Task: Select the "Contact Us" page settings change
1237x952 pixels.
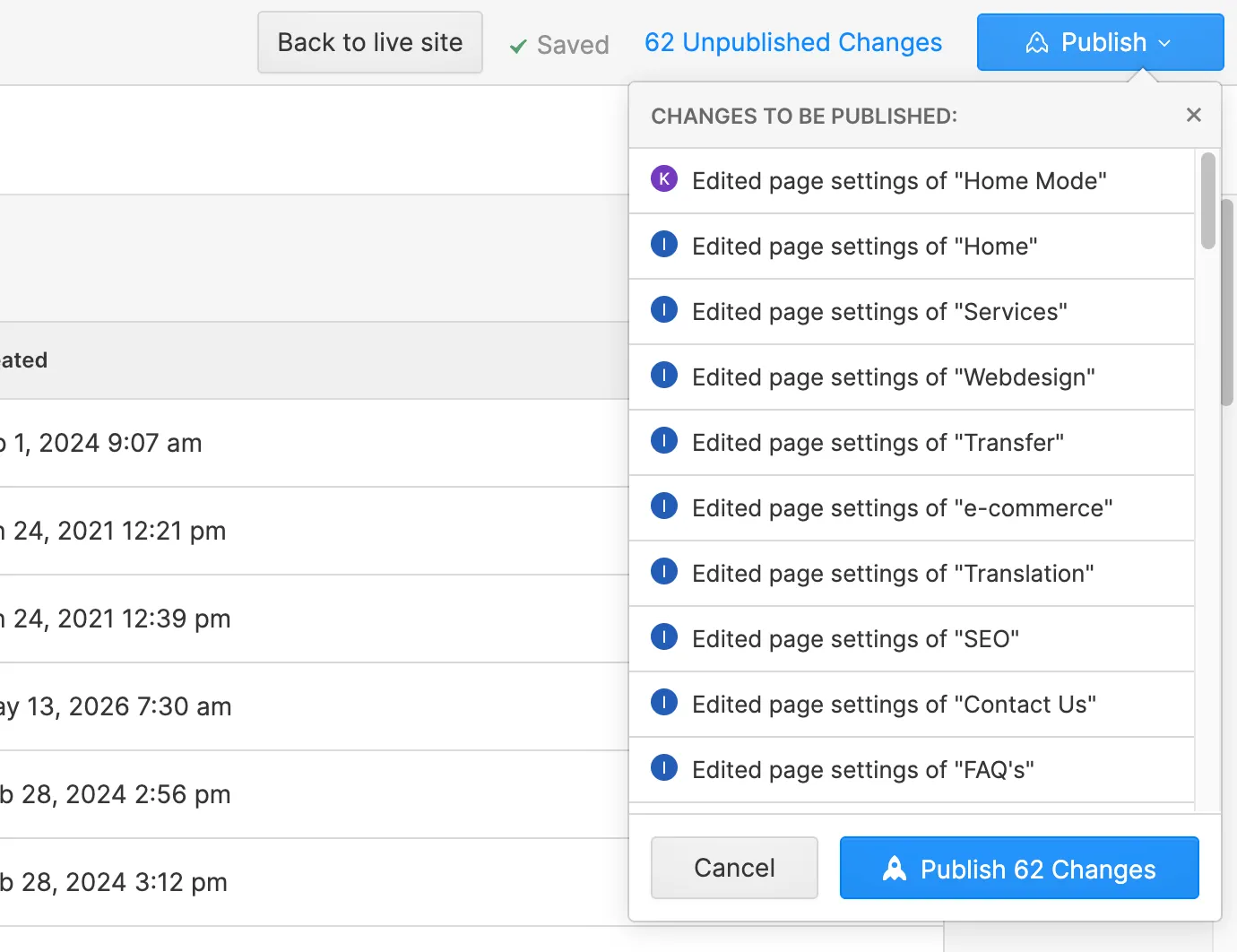Action: [x=912, y=705]
